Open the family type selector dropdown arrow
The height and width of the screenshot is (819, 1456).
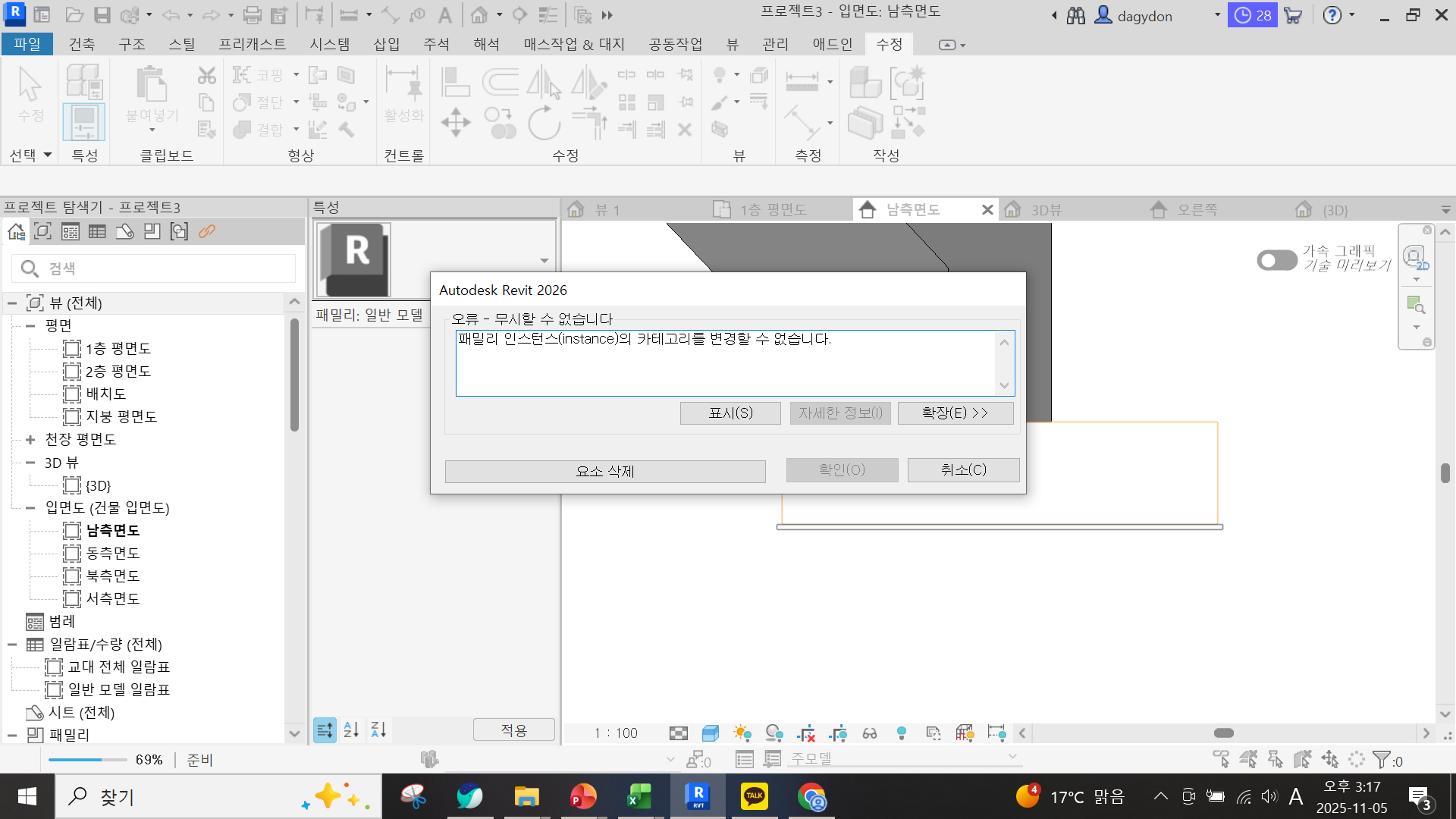[544, 261]
